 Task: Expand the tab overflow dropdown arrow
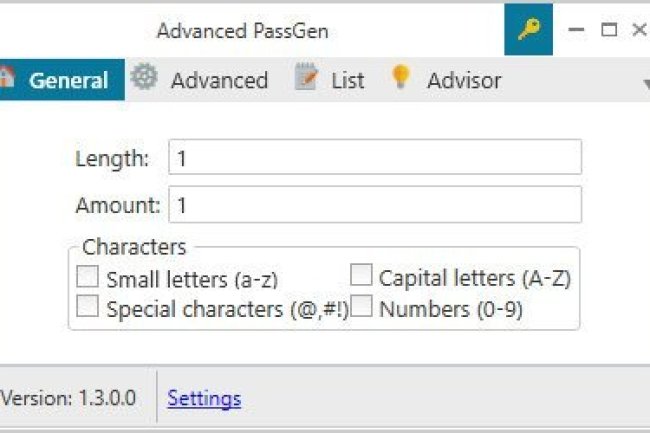[x=644, y=85]
